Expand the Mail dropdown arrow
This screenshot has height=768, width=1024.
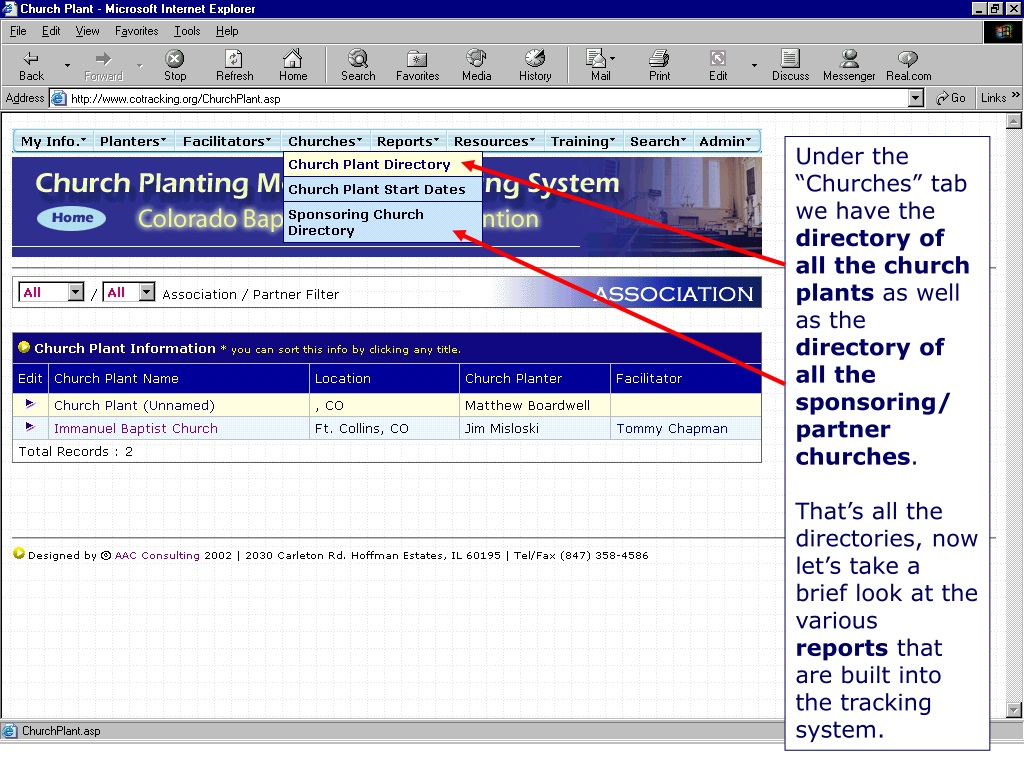(x=613, y=58)
